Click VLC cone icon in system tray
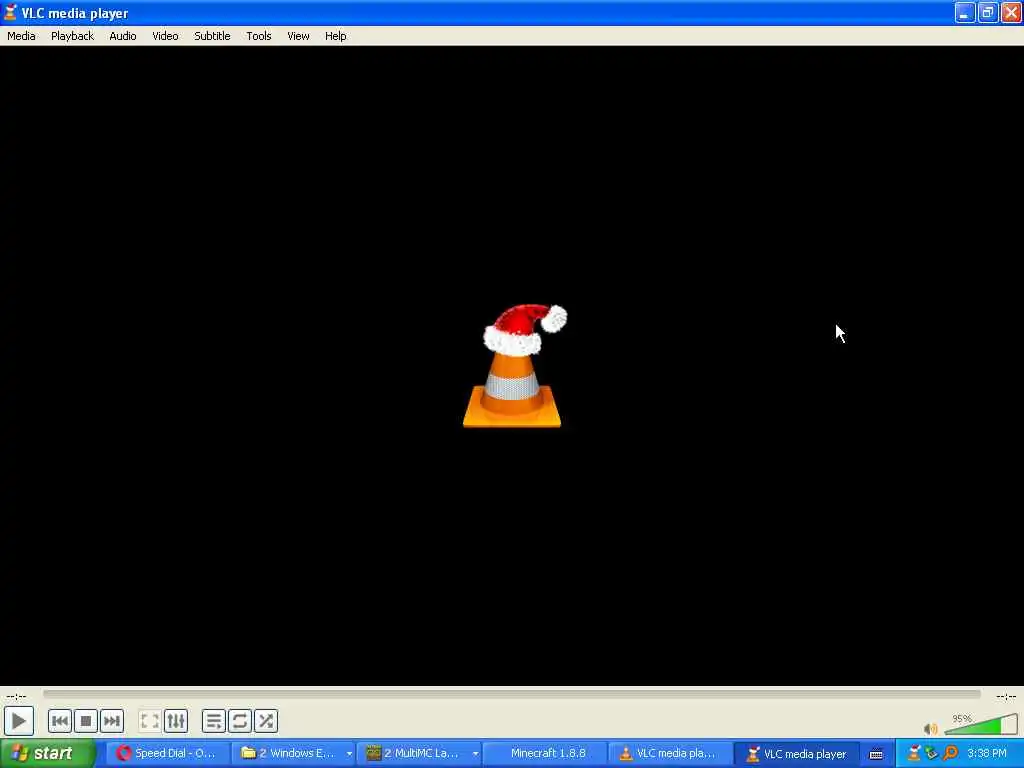This screenshot has width=1024, height=768. [914, 754]
